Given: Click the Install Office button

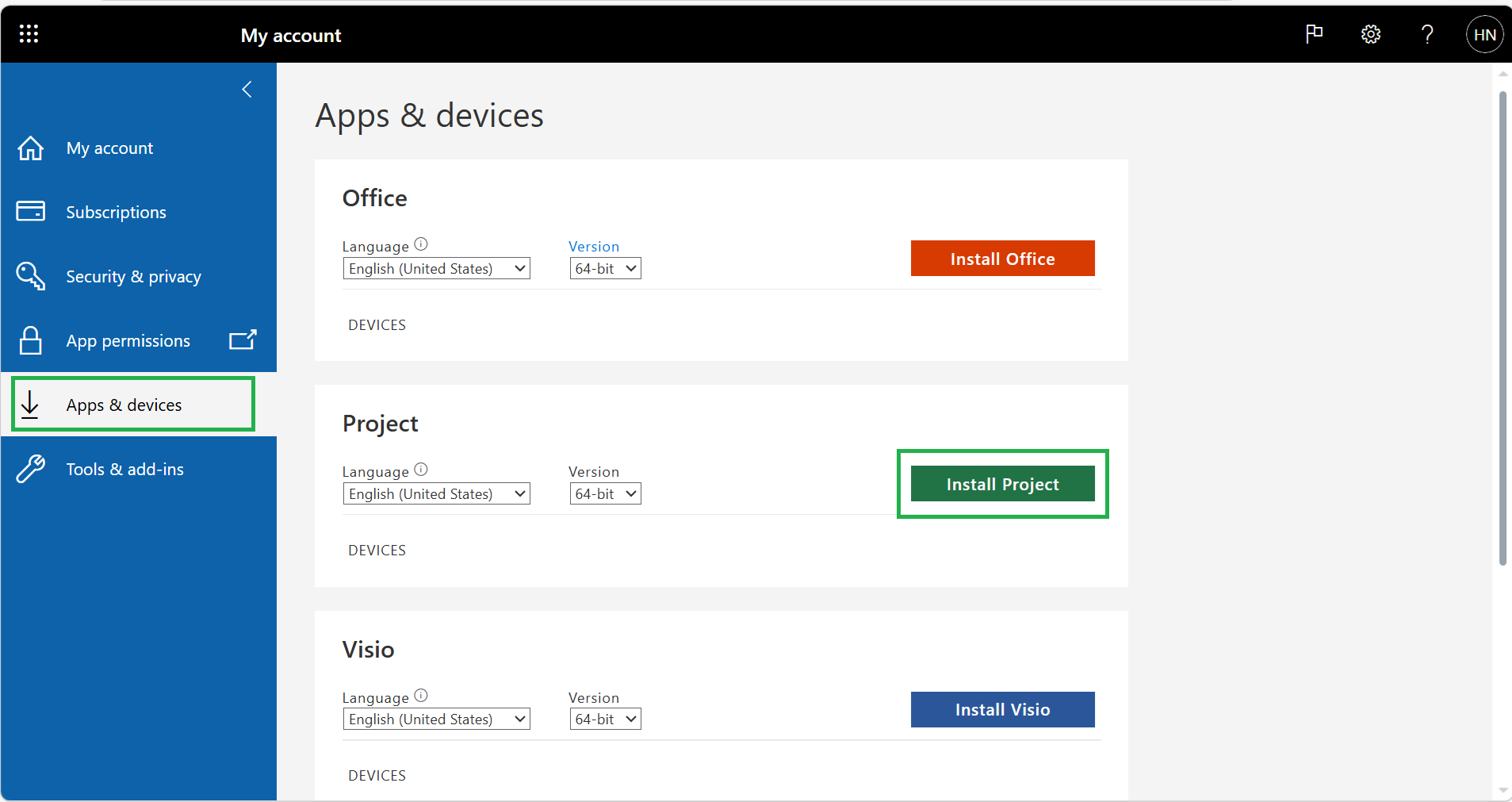Looking at the screenshot, I should [x=1002, y=259].
